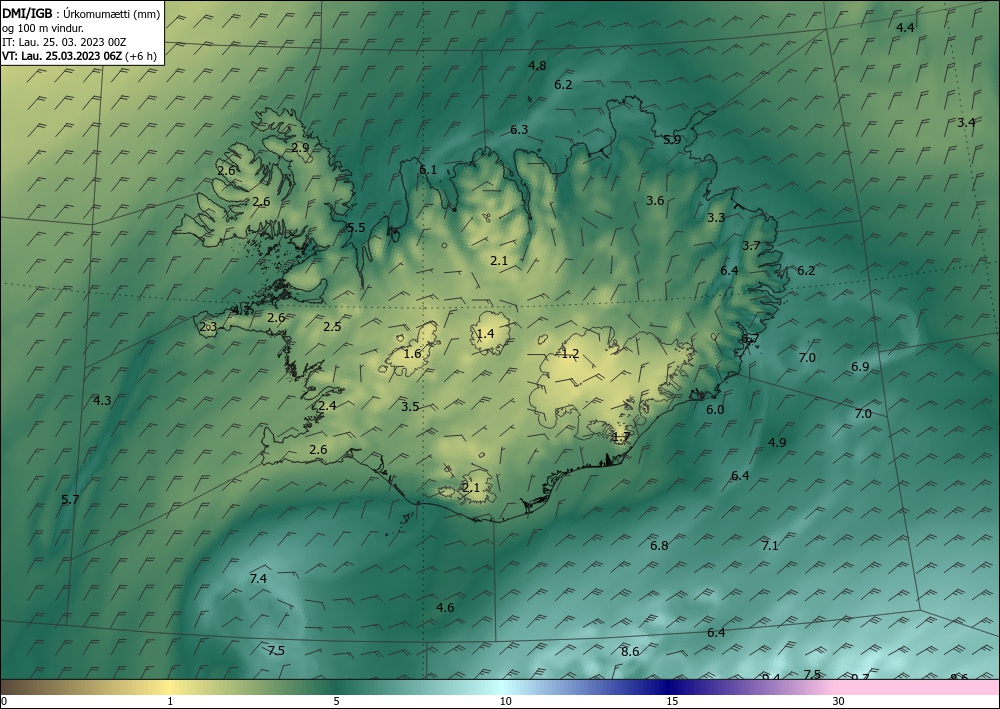Click the legend title "DMI/IGB : Úrkomumætti (mm)"
The image size is (1000, 709).
point(80,13)
